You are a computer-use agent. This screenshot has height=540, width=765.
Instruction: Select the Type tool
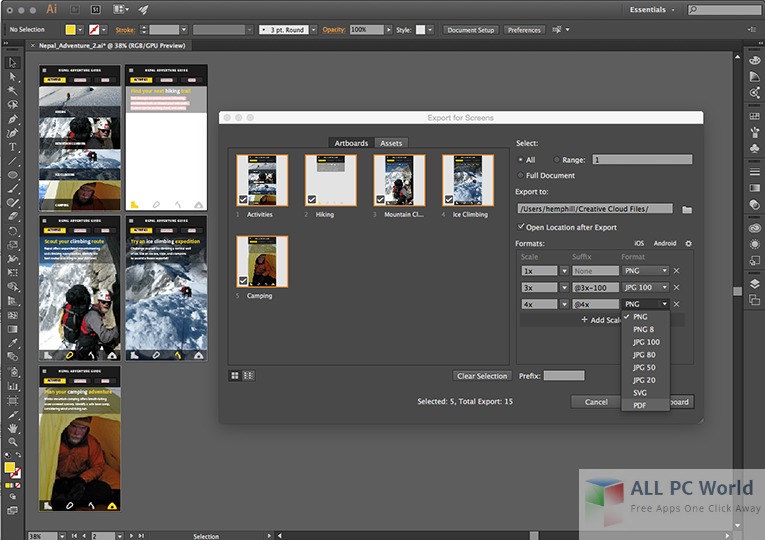[x=13, y=146]
